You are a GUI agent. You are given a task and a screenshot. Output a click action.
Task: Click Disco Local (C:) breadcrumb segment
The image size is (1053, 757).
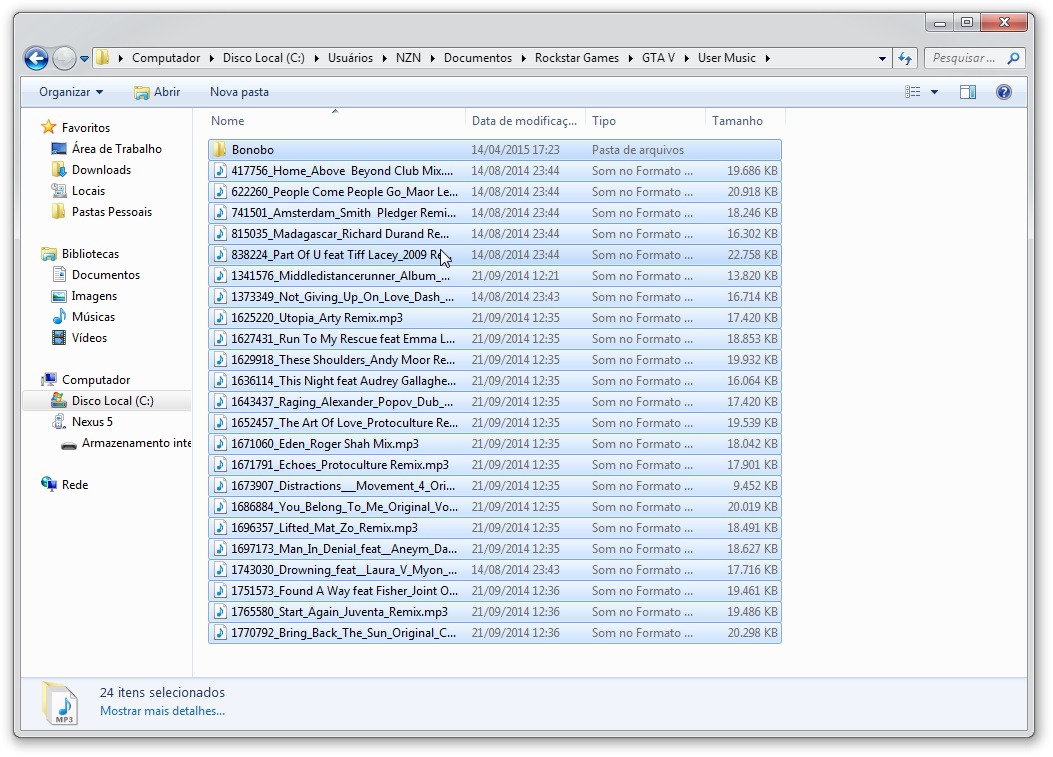click(263, 58)
